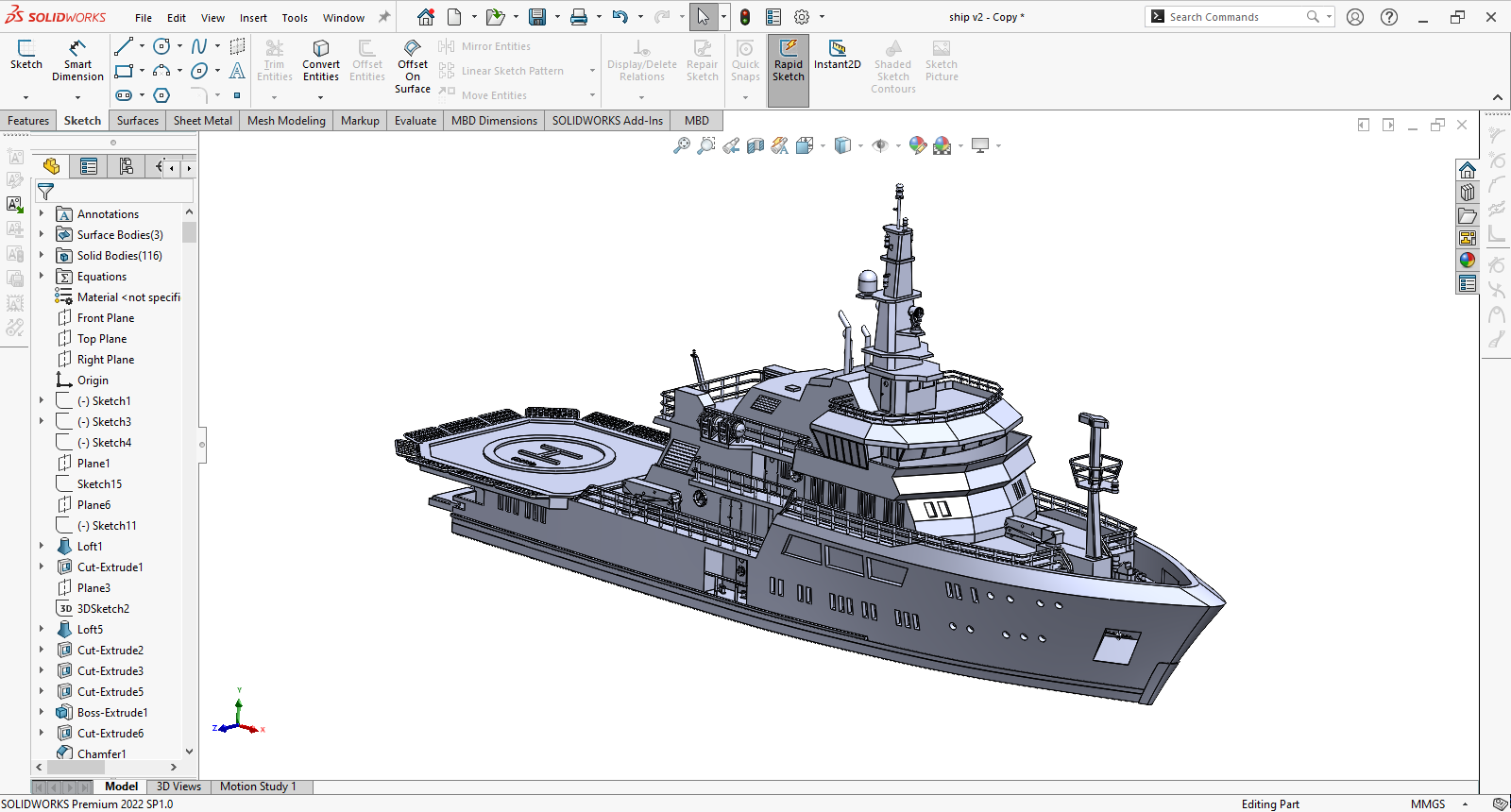Image resolution: width=1511 pixels, height=812 pixels.
Task: Switch to the Motion Study 1 tab
Action: (x=258, y=787)
